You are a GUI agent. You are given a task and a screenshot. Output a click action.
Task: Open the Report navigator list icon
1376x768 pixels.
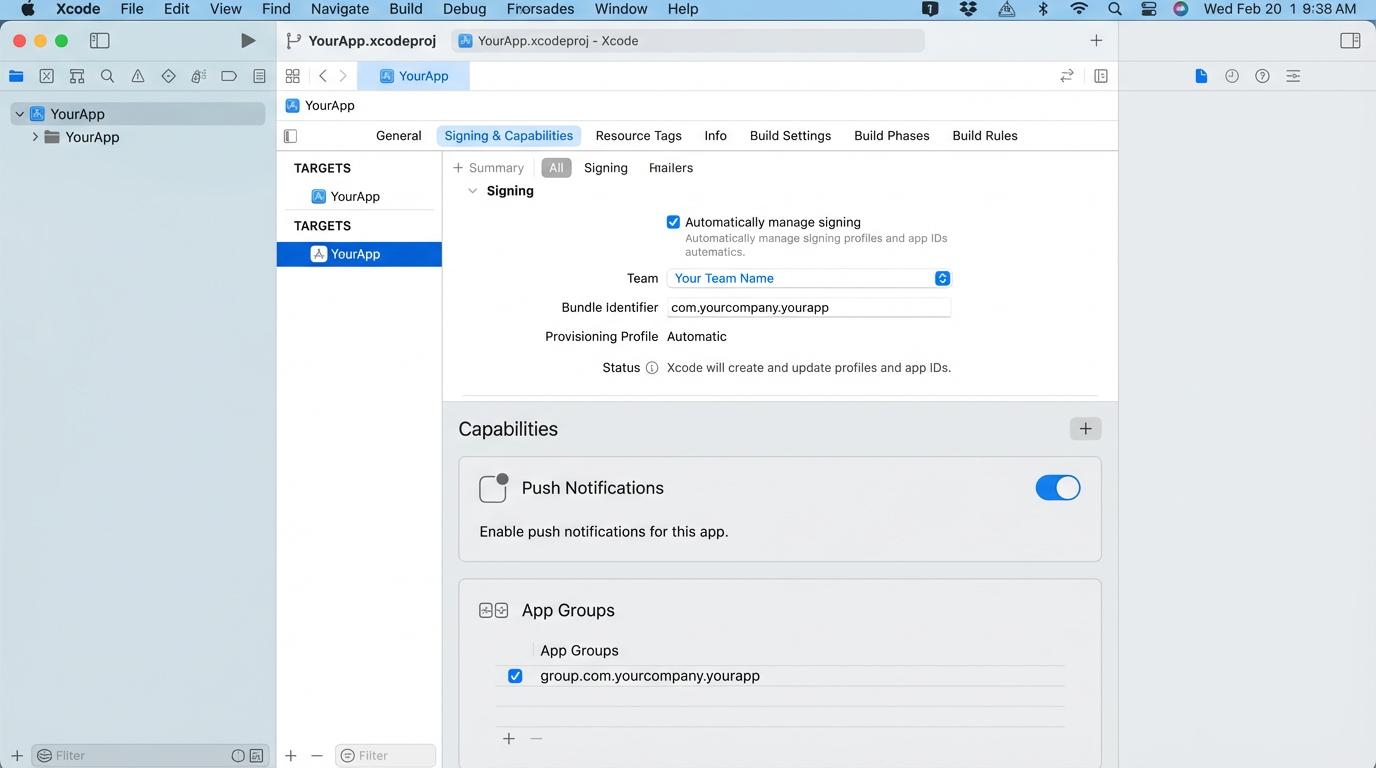(259, 75)
